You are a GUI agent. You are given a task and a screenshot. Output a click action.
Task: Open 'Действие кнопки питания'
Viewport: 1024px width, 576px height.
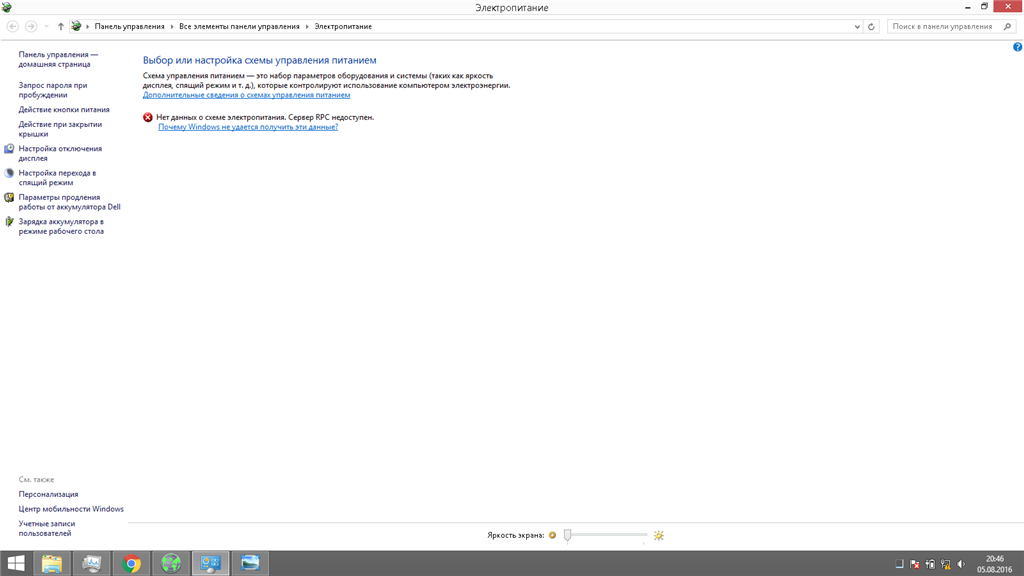pos(64,110)
